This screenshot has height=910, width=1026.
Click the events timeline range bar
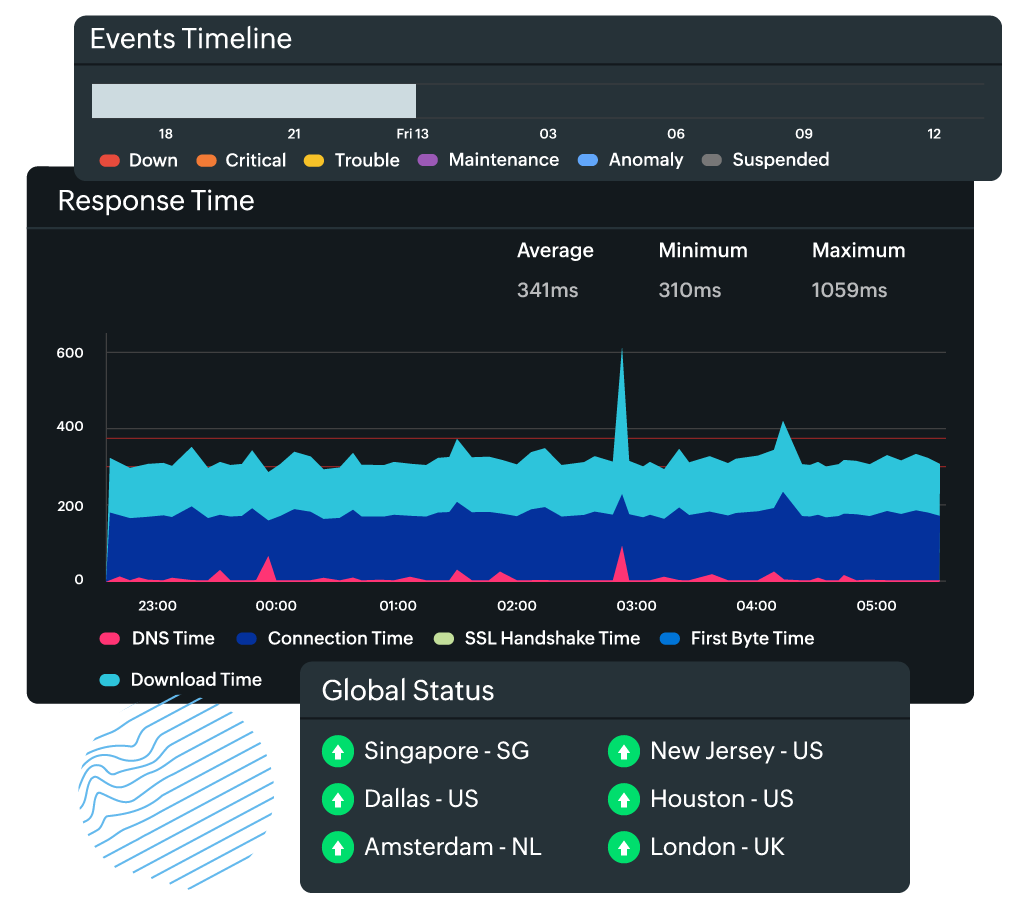click(253, 100)
